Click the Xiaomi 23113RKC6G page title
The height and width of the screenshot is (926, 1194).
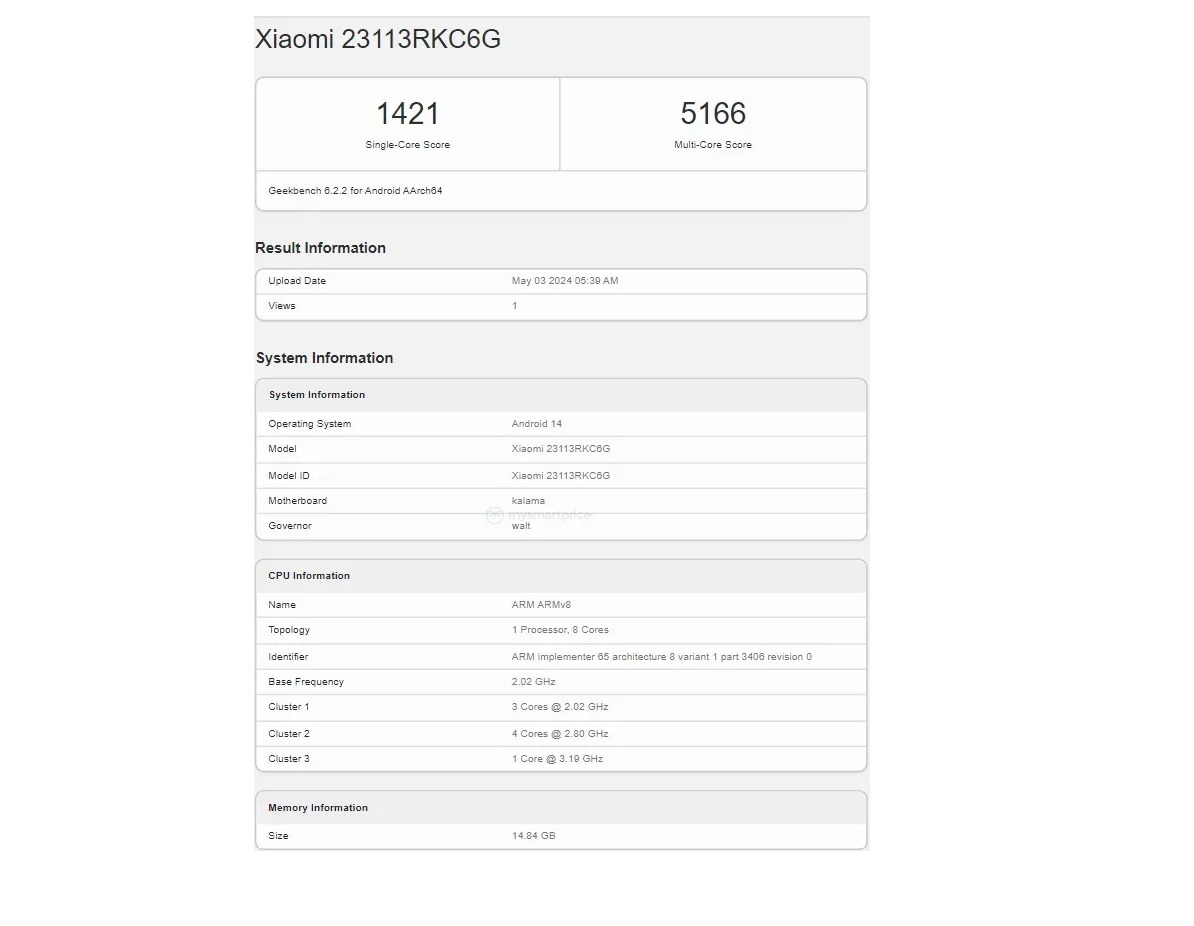(x=378, y=39)
